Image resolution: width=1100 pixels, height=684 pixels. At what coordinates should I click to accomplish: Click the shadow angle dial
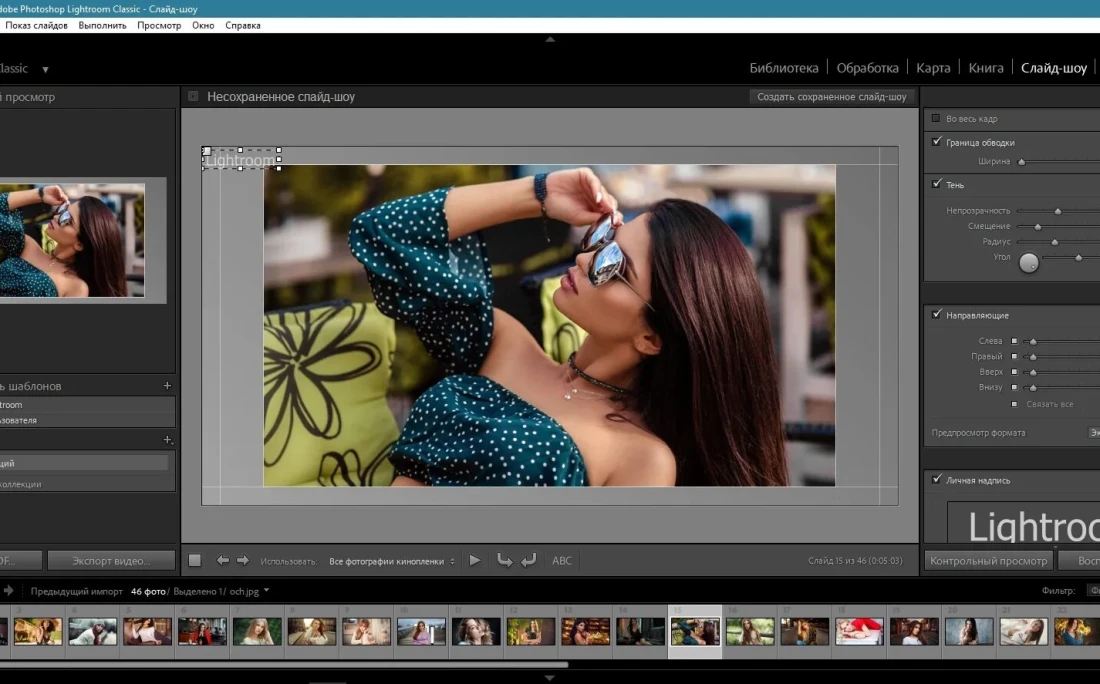click(1029, 263)
